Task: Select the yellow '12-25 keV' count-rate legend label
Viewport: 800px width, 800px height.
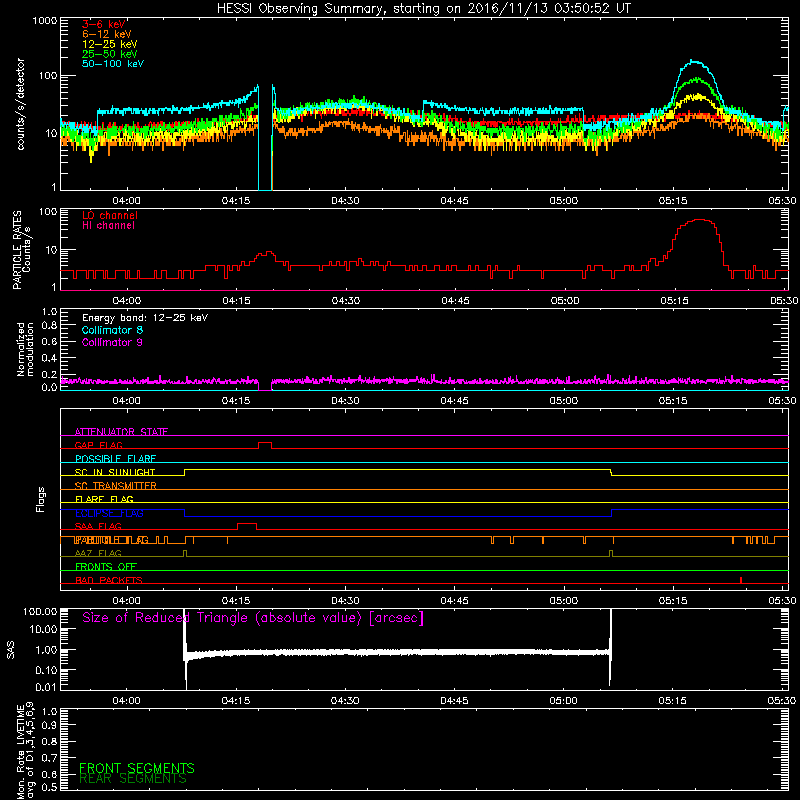Action: point(110,44)
